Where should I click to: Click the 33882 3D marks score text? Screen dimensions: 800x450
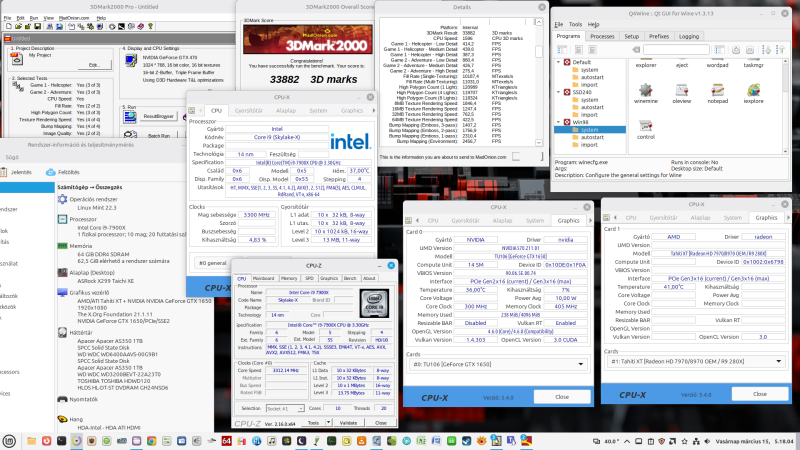(313, 79)
